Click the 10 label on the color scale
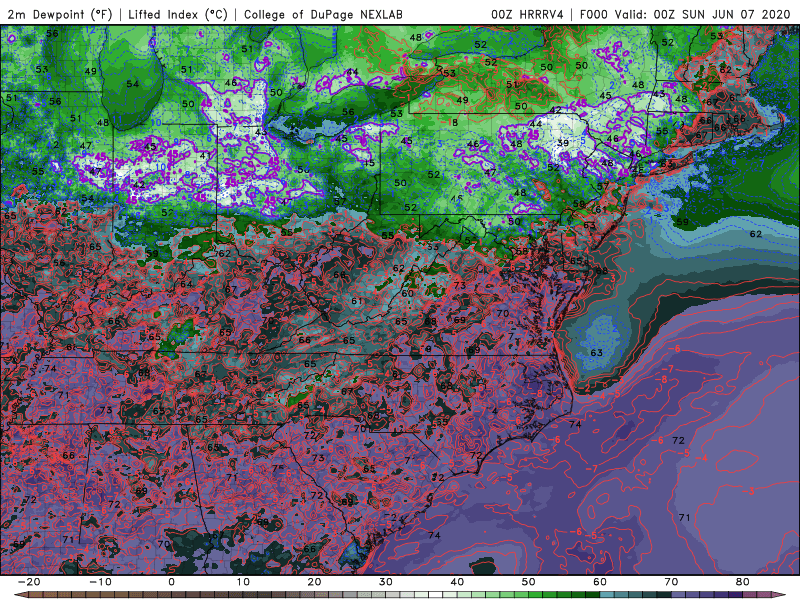This screenshot has height=600, width=800. pyautogui.click(x=243, y=582)
